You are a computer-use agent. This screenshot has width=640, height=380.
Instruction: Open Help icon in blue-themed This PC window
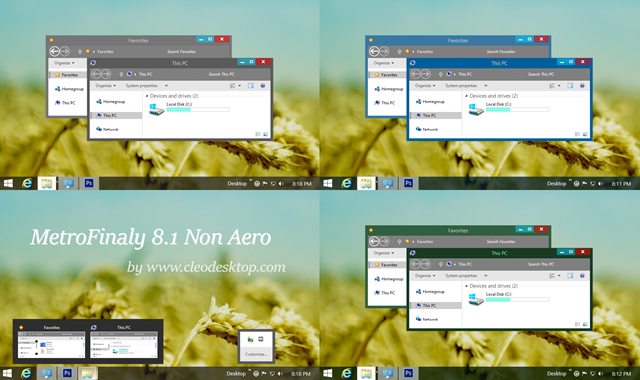pos(582,86)
